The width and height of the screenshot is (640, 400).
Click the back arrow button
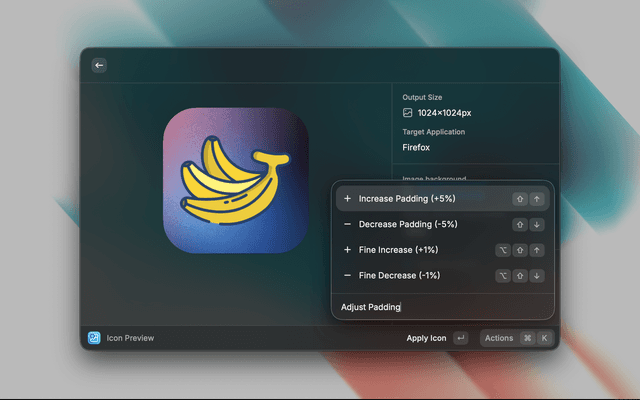pos(98,65)
